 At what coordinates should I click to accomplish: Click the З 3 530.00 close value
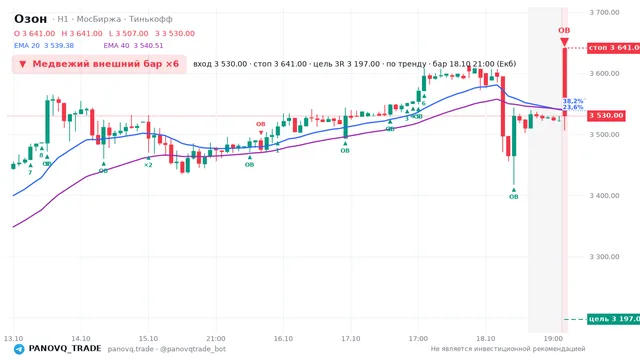(175, 33)
